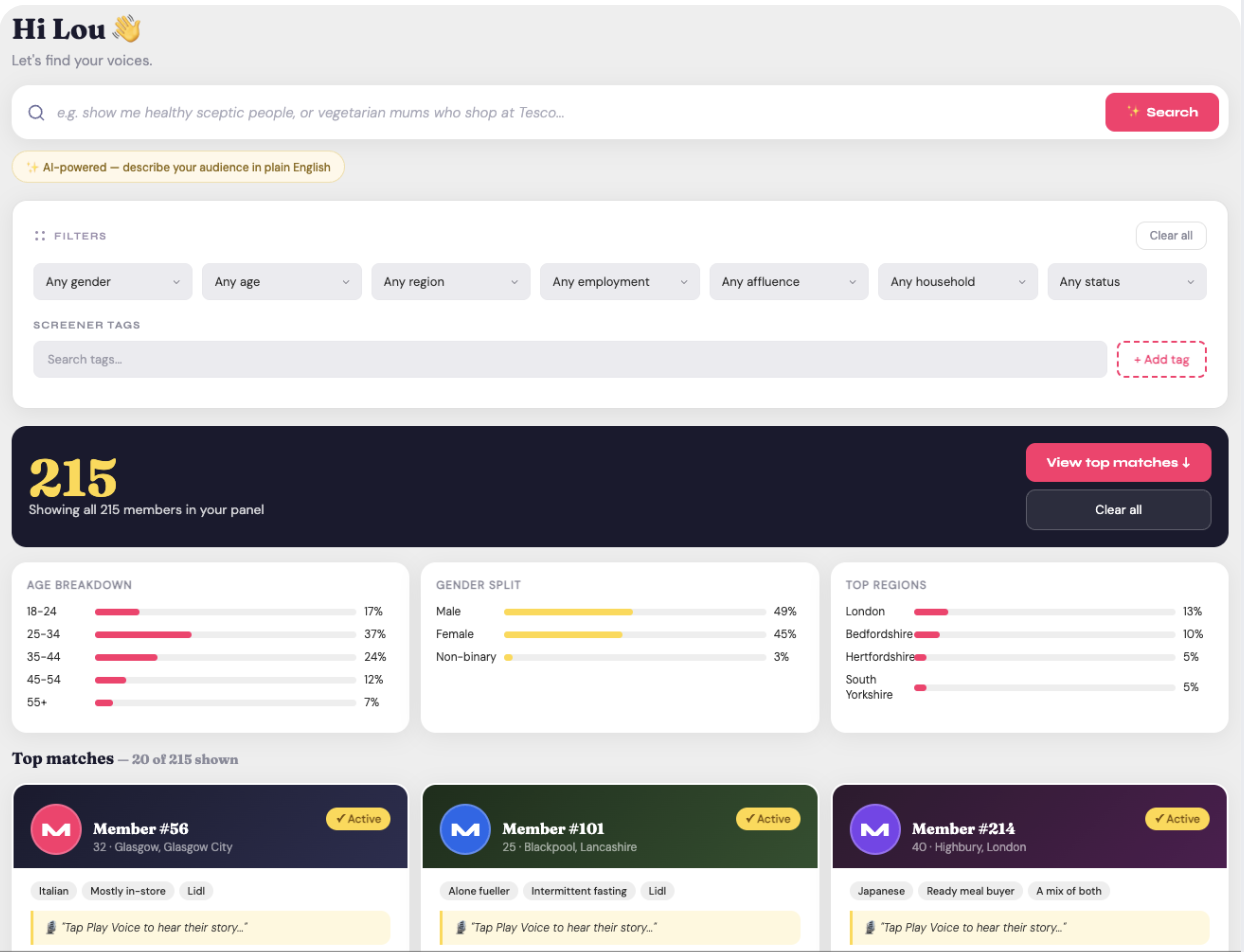Click the Male gender split bar
The image size is (1244, 952).
pyautogui.click(x=634, y=611)
